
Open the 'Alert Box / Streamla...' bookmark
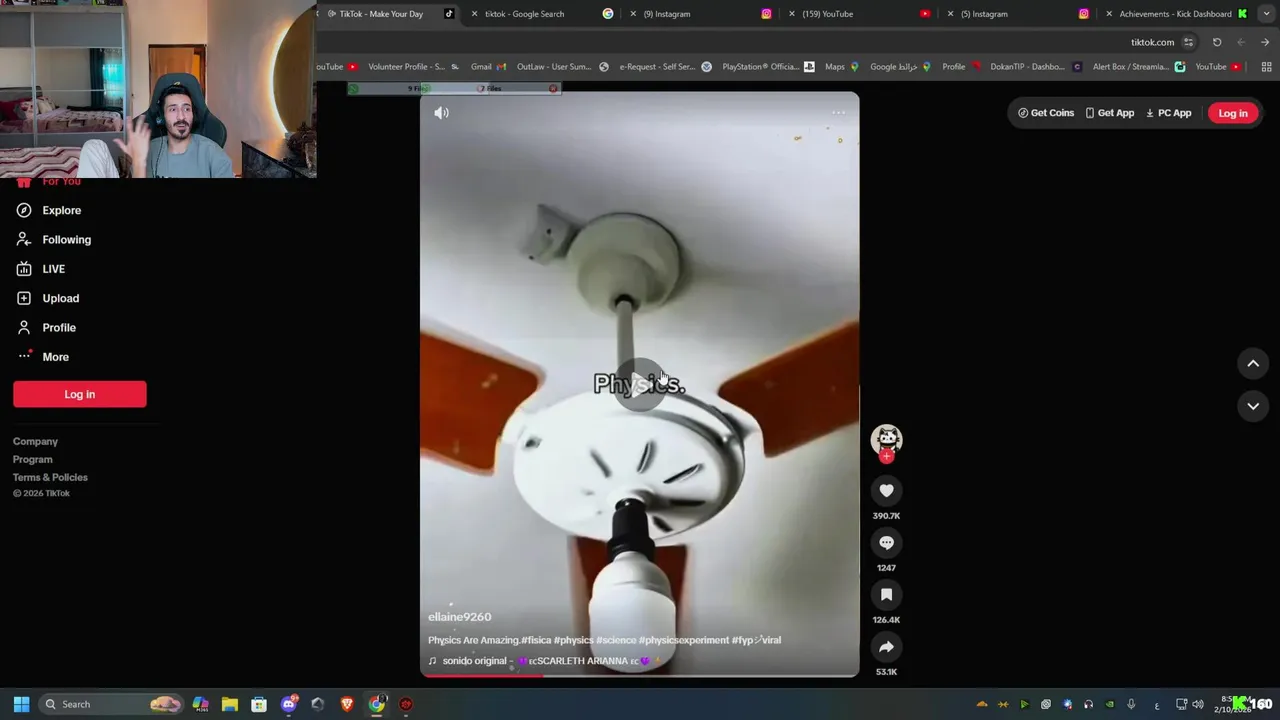pyautogui.click(x=1139, y=67)
